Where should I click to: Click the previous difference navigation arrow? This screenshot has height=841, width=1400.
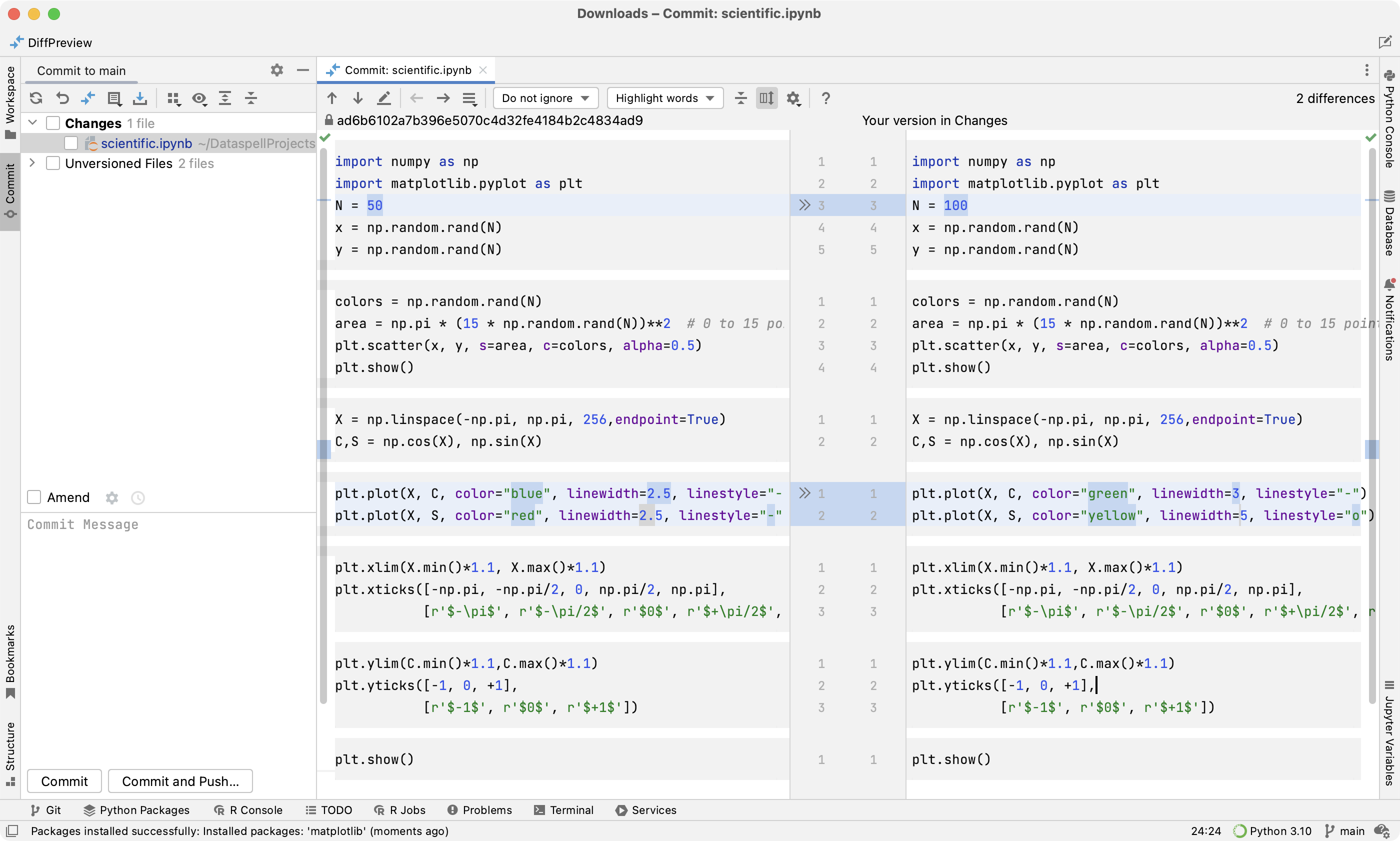332,98
